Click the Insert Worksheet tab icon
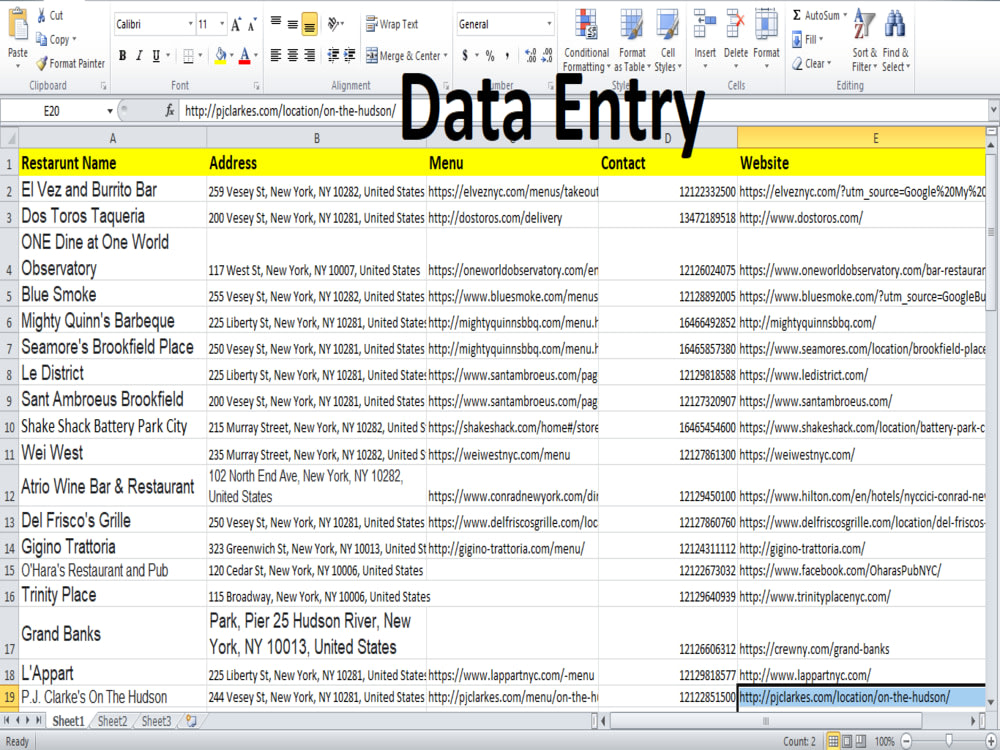This screenshot has width=1000, height=750. coord(191,721)
